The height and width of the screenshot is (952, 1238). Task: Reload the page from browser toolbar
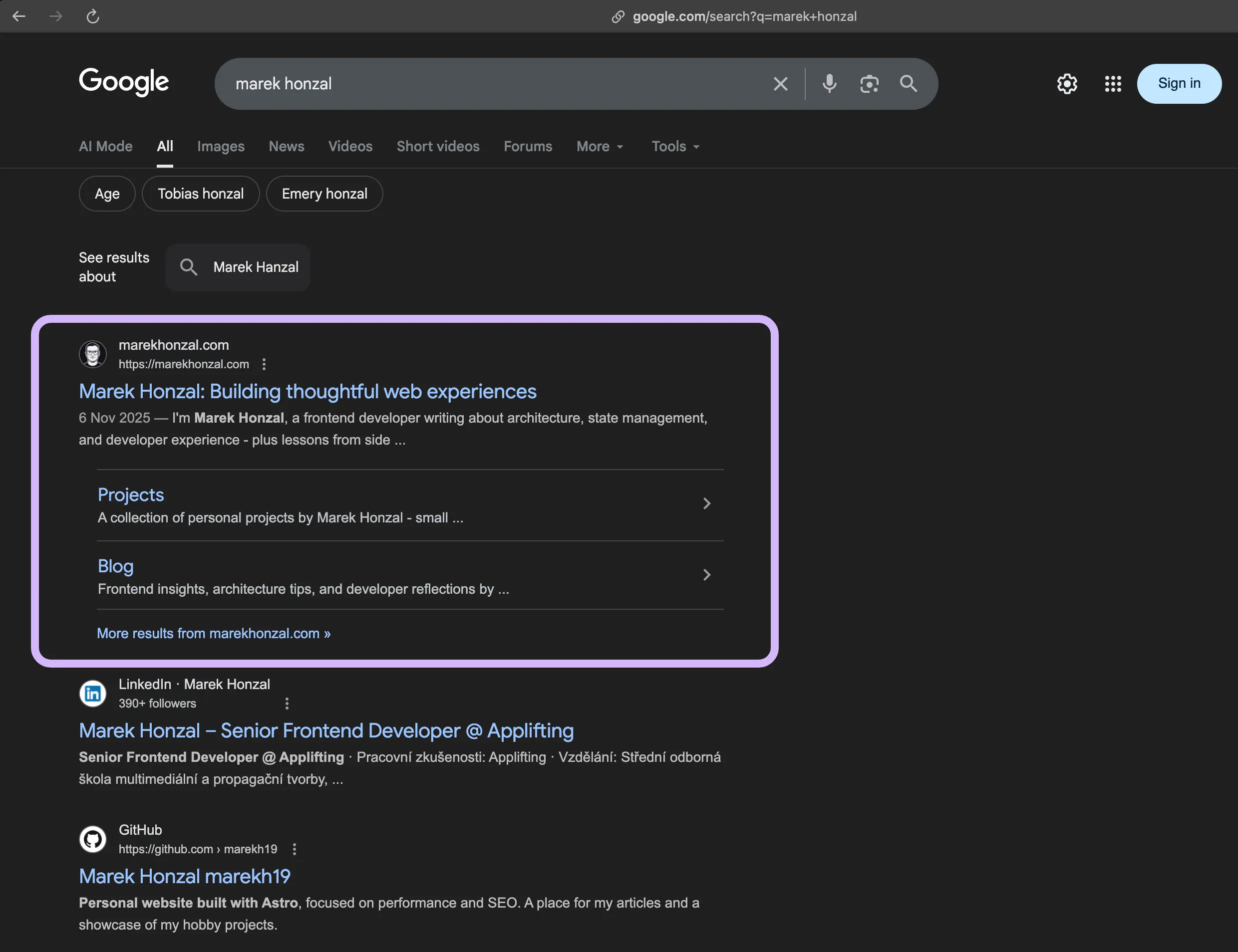93,16
